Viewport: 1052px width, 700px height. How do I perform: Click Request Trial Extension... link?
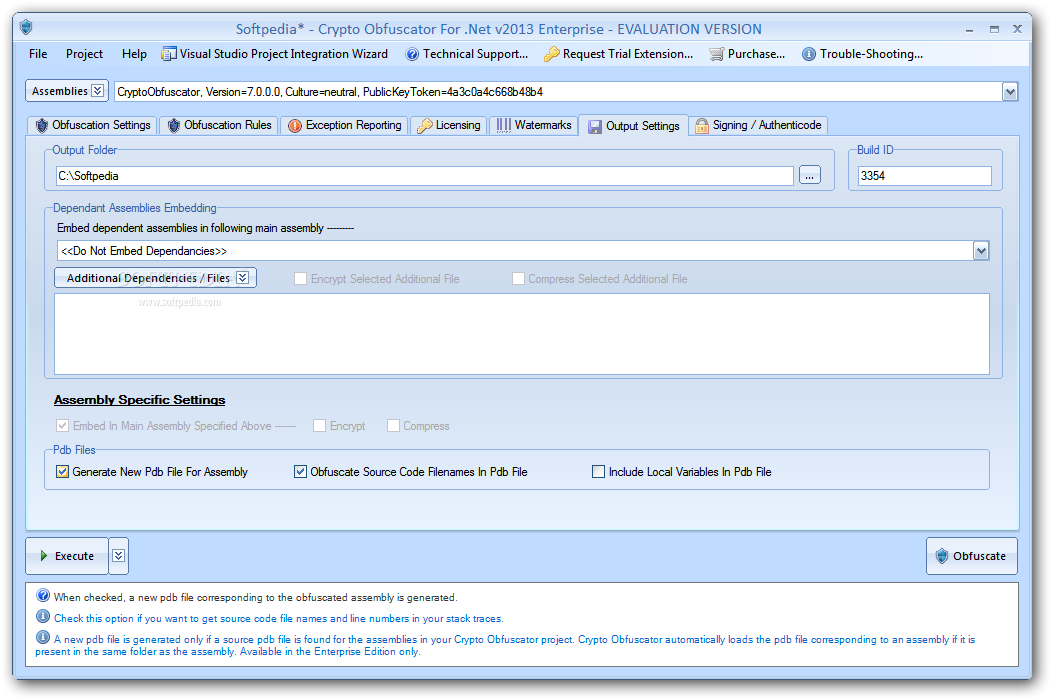pyautogui.click(x=619, y=54)
